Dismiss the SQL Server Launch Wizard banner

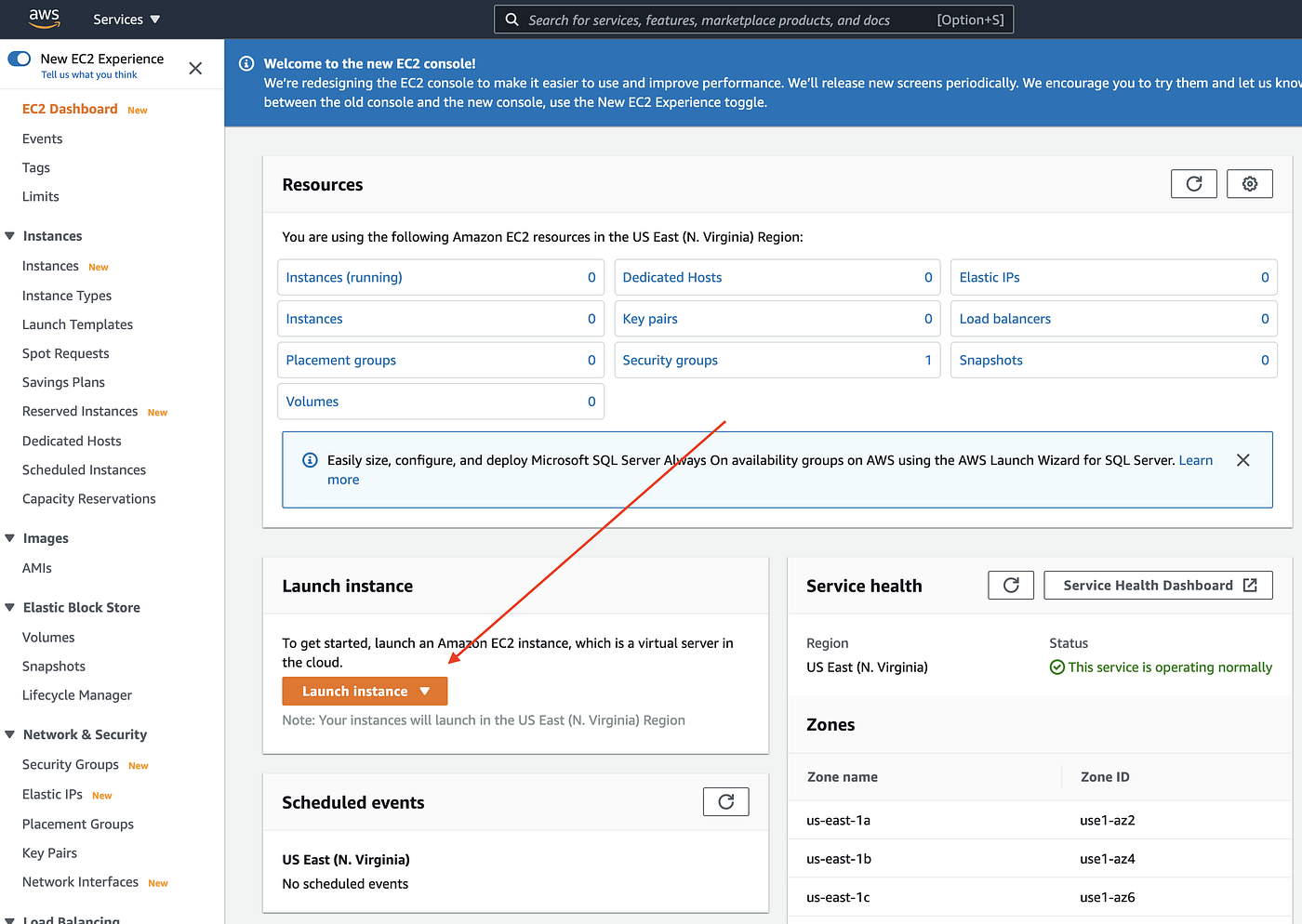(x=1242, y=459)
